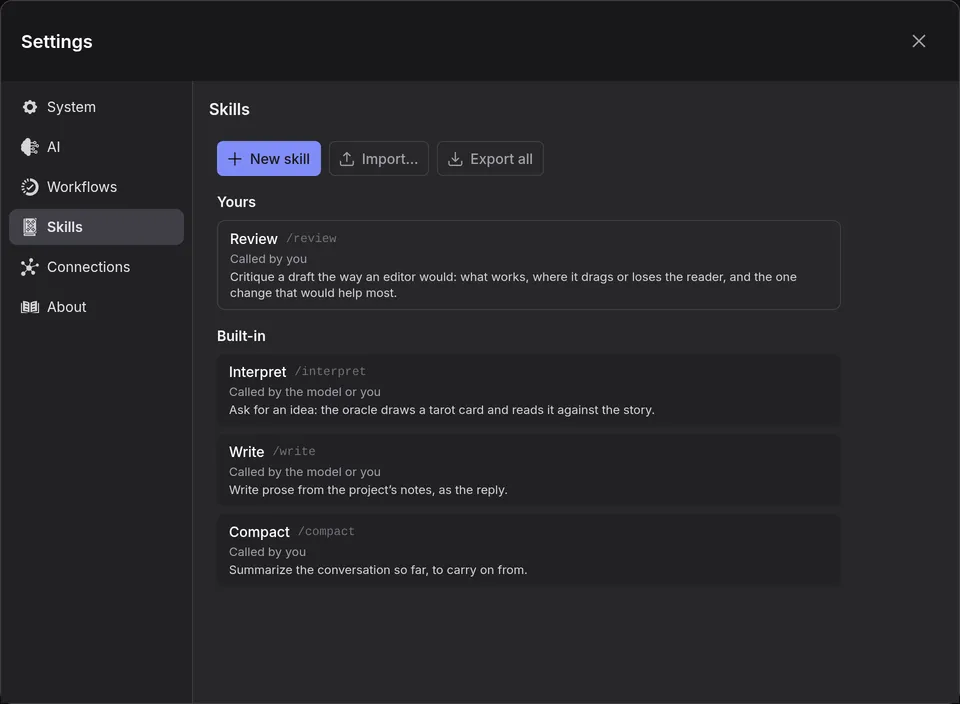960x704 pixels.
Task: Click the Workflows circular icon
Action: point(29,187)
